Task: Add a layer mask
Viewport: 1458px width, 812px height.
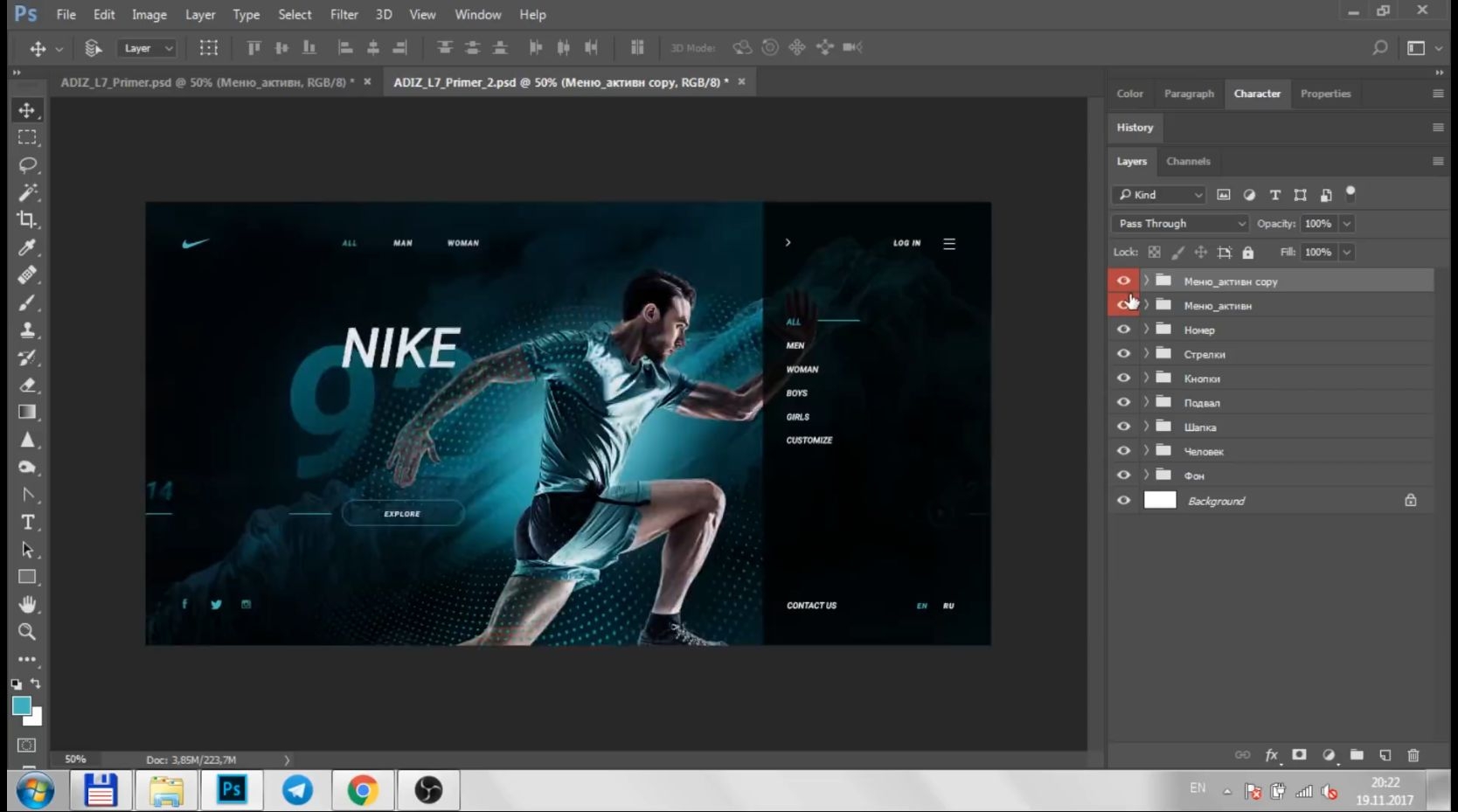Action: coord(1300,755)
